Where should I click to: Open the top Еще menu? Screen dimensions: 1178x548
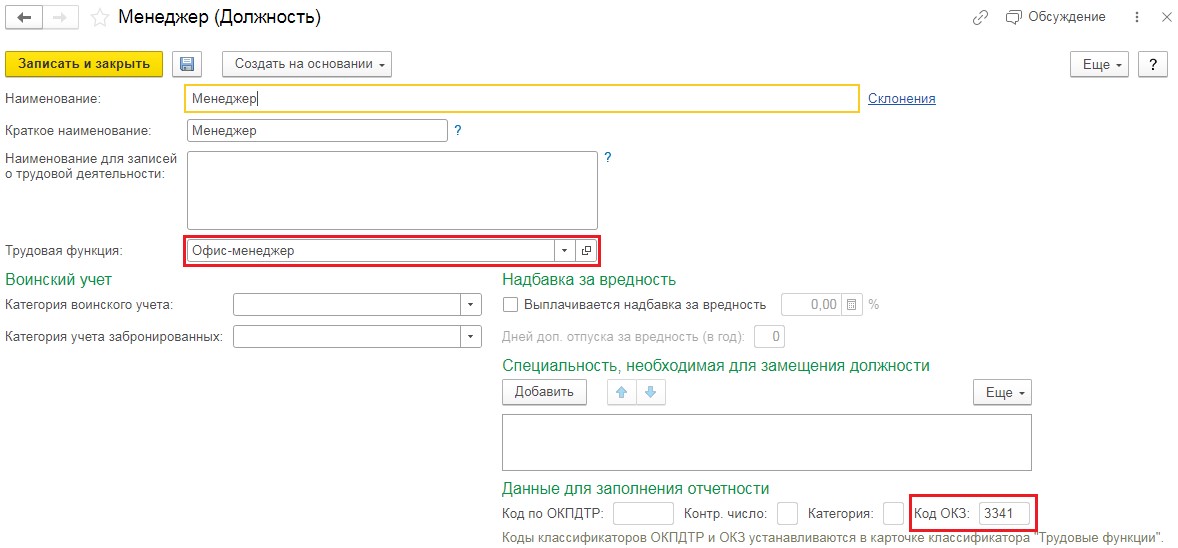click(1099, 64)
